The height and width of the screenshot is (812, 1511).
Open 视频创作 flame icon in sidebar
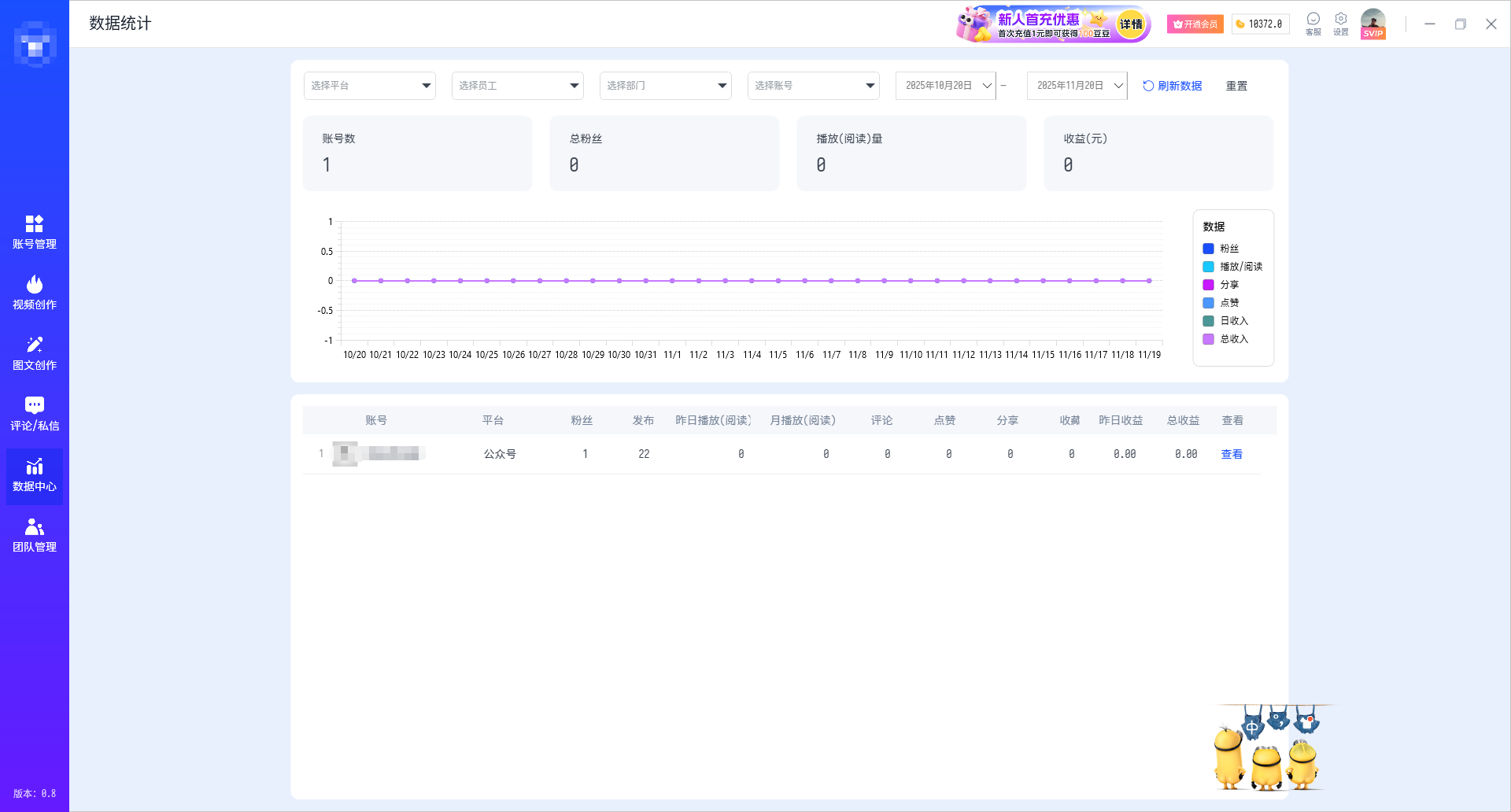34,293
